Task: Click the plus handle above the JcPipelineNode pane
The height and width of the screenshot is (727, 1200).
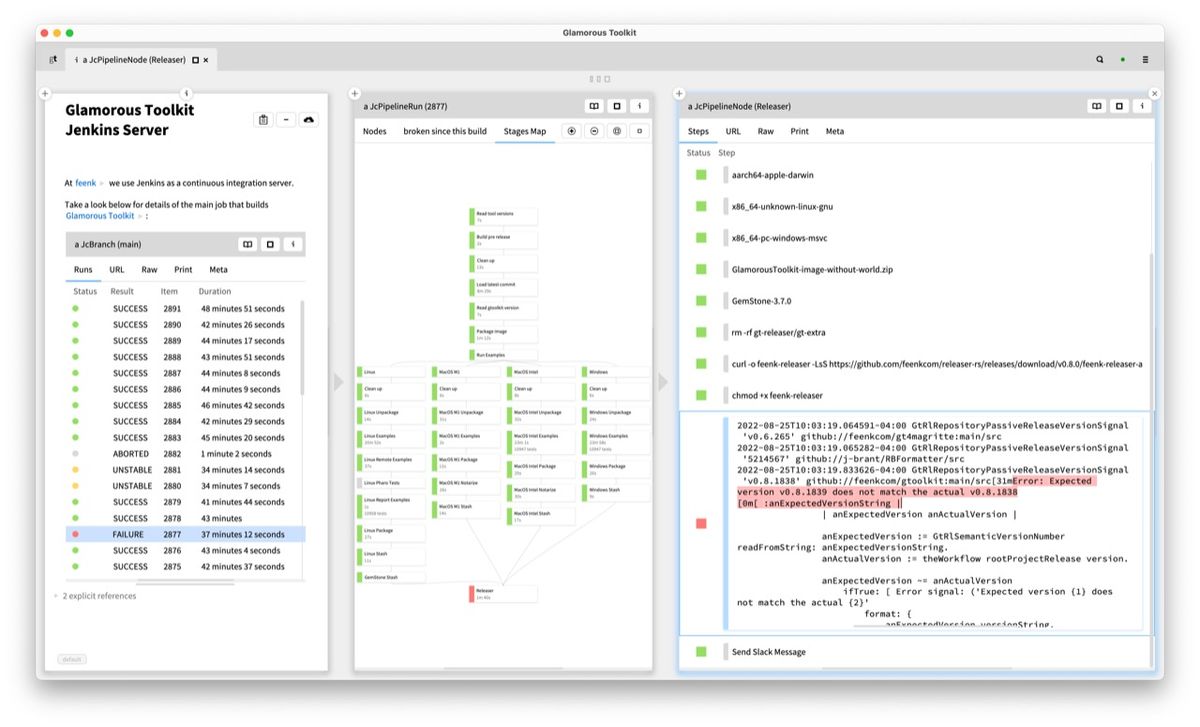Action: (679, 94)
